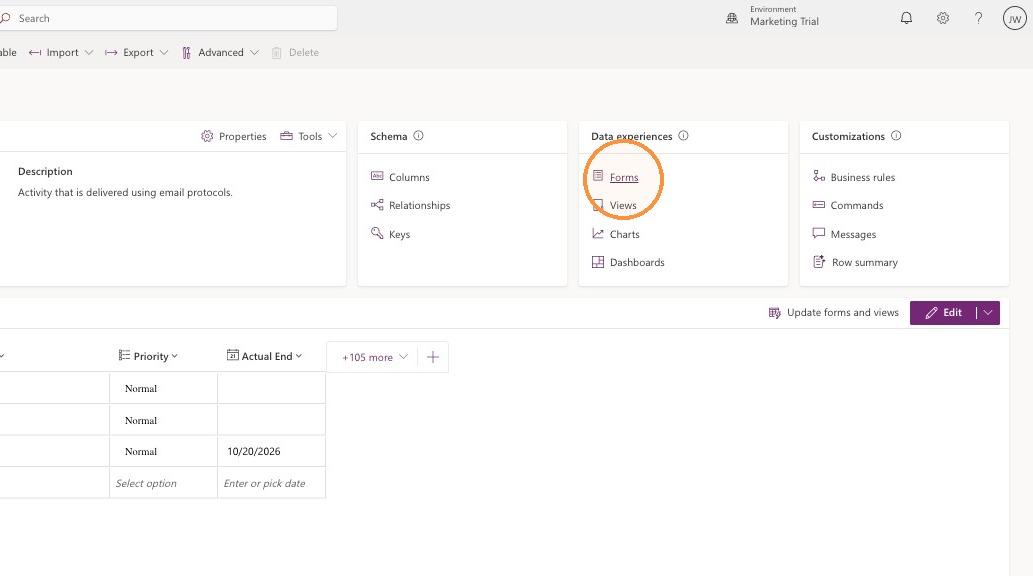The image size is (1033, 576).
Task: Open the help question mark
Action: [978, 18]
